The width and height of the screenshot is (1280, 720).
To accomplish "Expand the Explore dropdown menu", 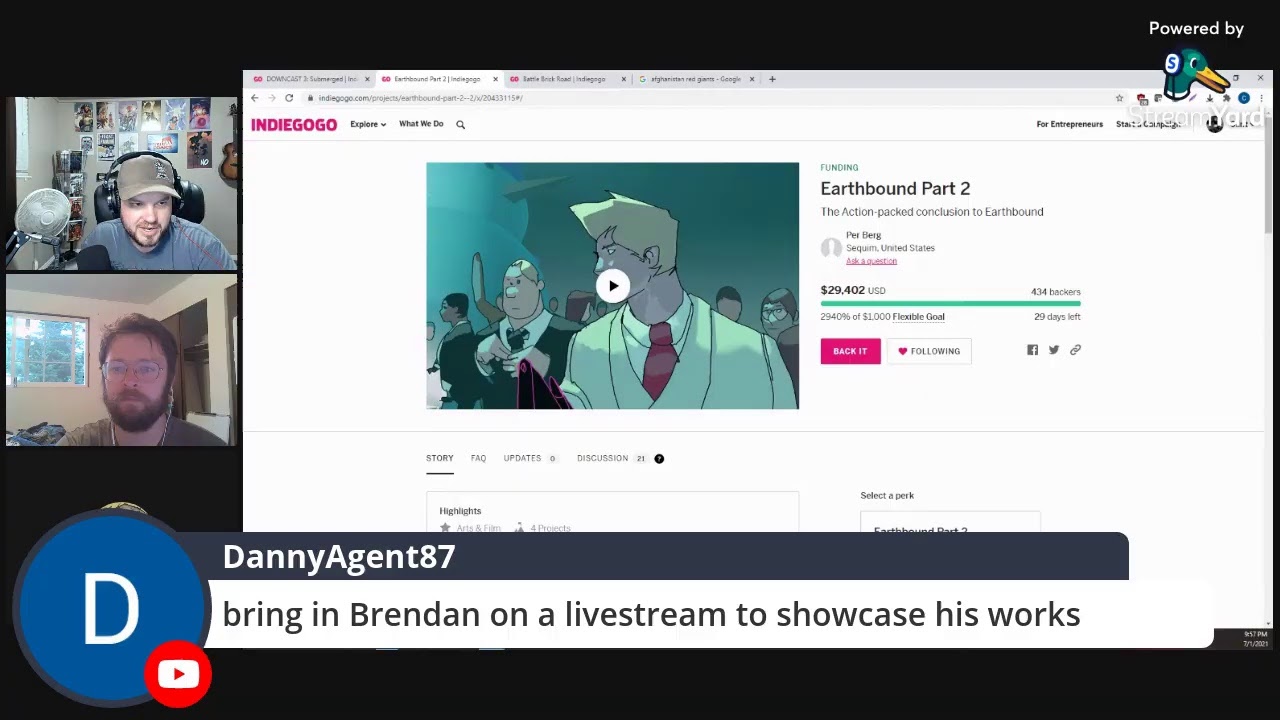I will (x=368, y=124).
